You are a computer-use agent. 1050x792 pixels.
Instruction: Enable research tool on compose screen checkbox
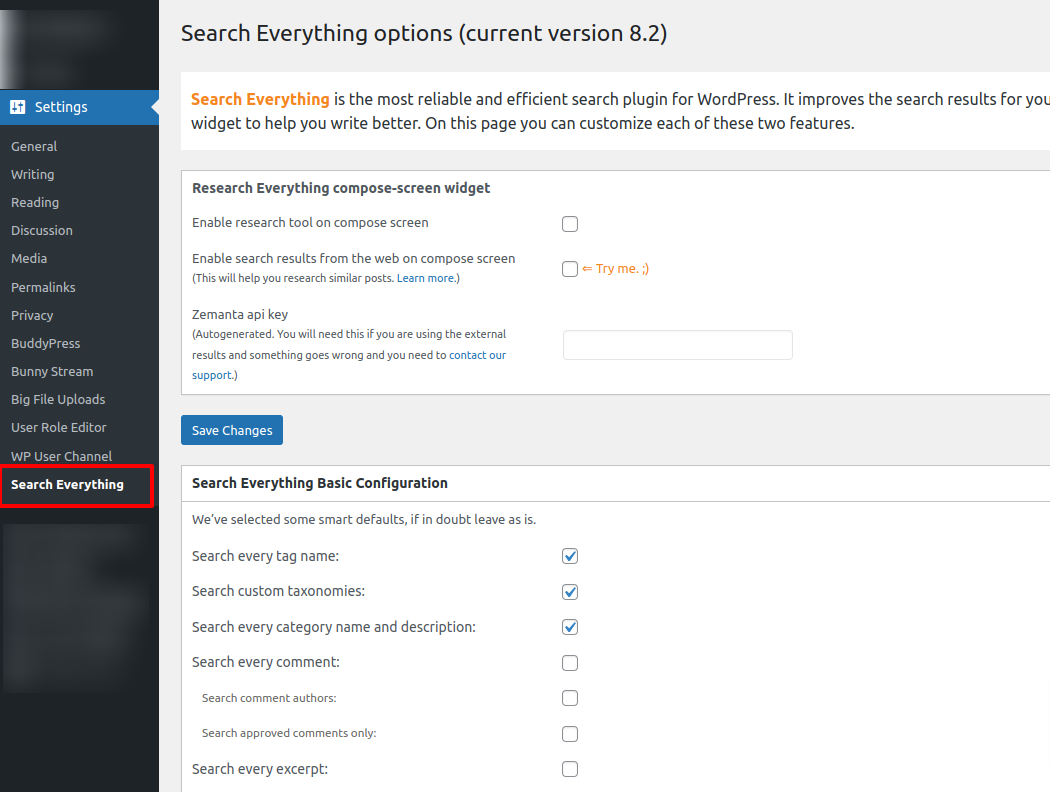(x=570, y=224)
